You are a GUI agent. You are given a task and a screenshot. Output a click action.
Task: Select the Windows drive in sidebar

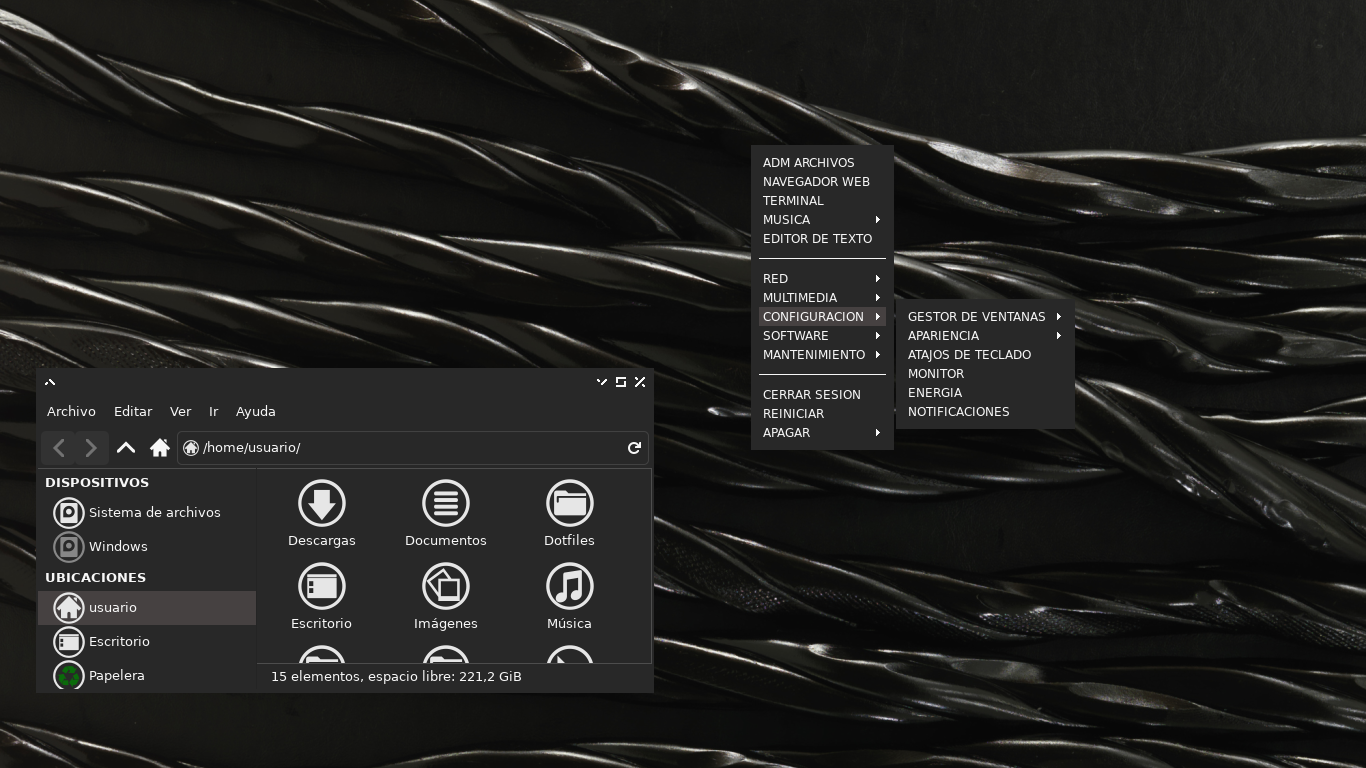[147, 547]
